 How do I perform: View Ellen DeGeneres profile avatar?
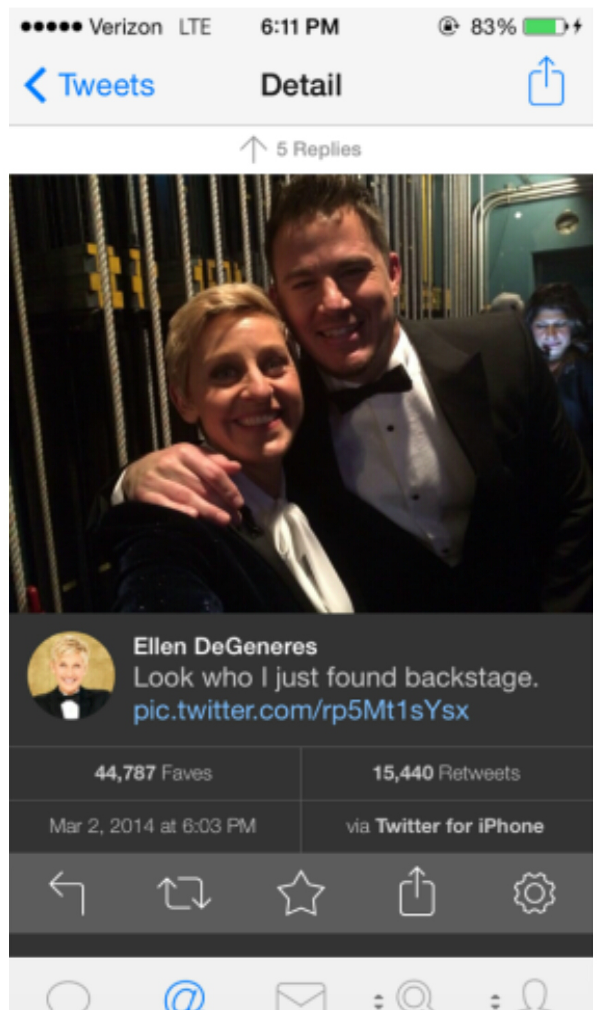pyautogui.click(x=71, y=676)
